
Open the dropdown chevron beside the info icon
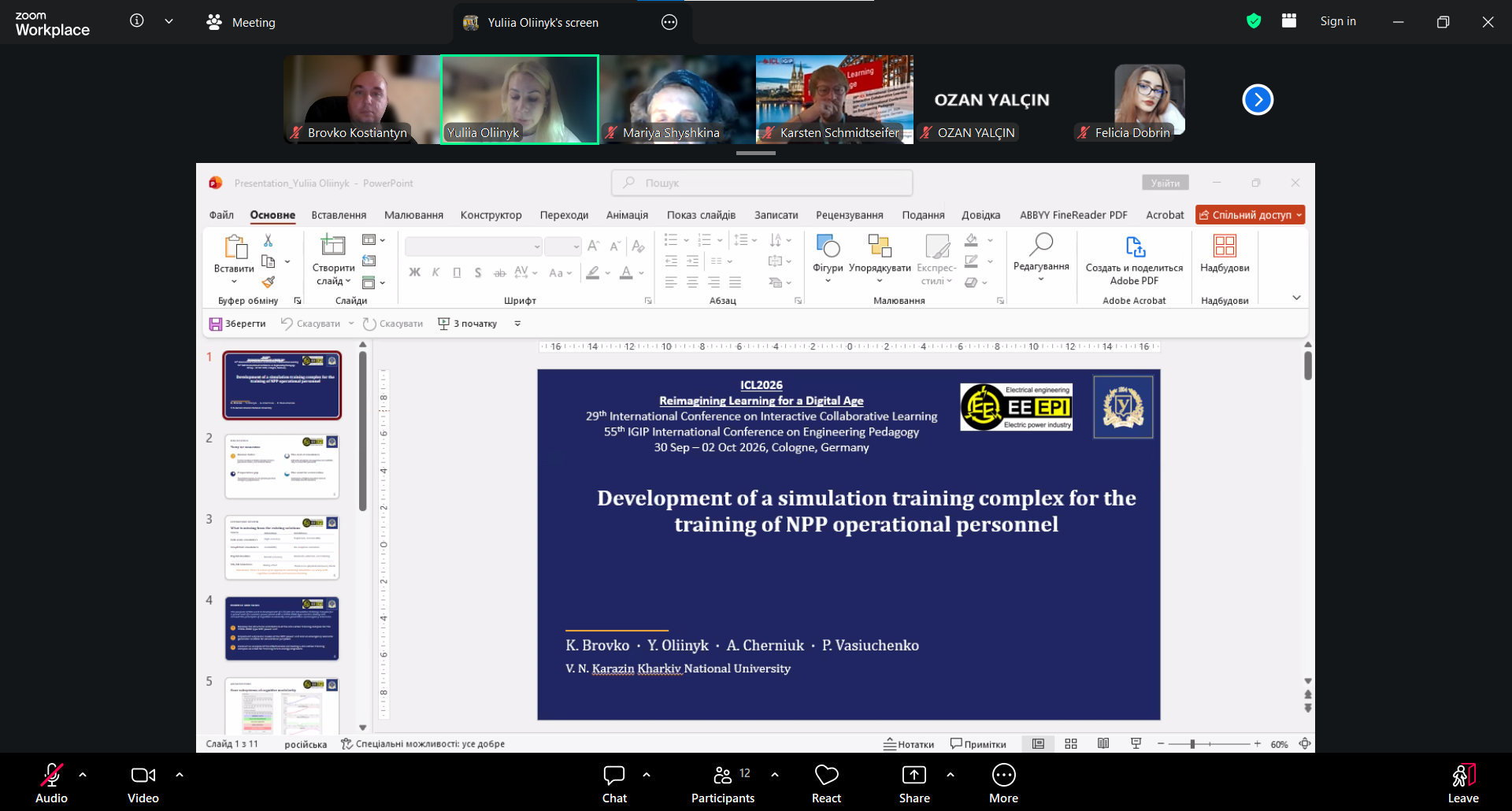(x=169, y=21)
